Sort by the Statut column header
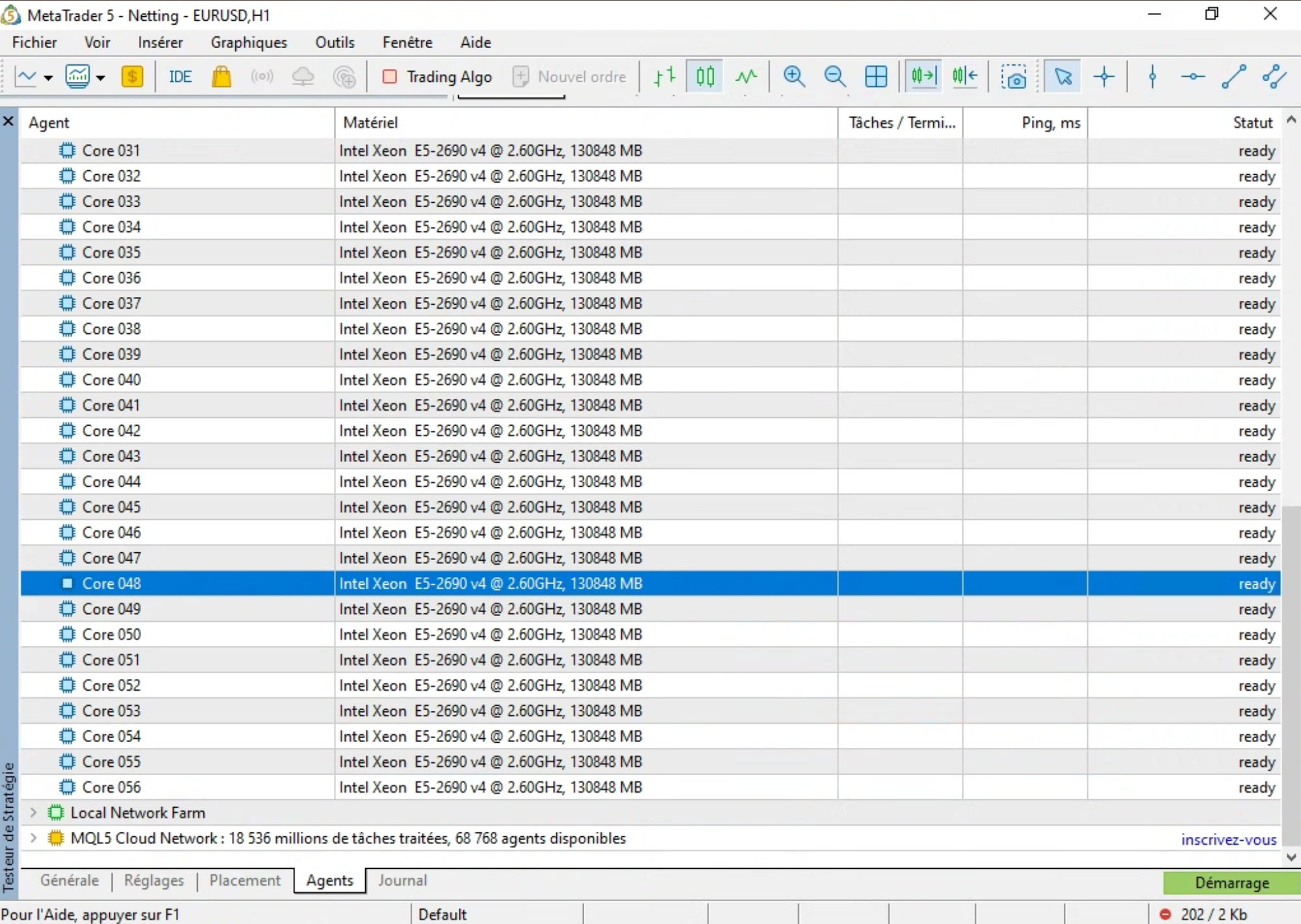 (x=1184, y=122)
